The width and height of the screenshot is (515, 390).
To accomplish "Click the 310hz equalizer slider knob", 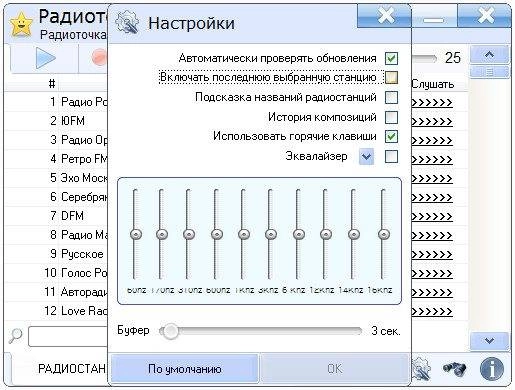I will tap(189, 234).
